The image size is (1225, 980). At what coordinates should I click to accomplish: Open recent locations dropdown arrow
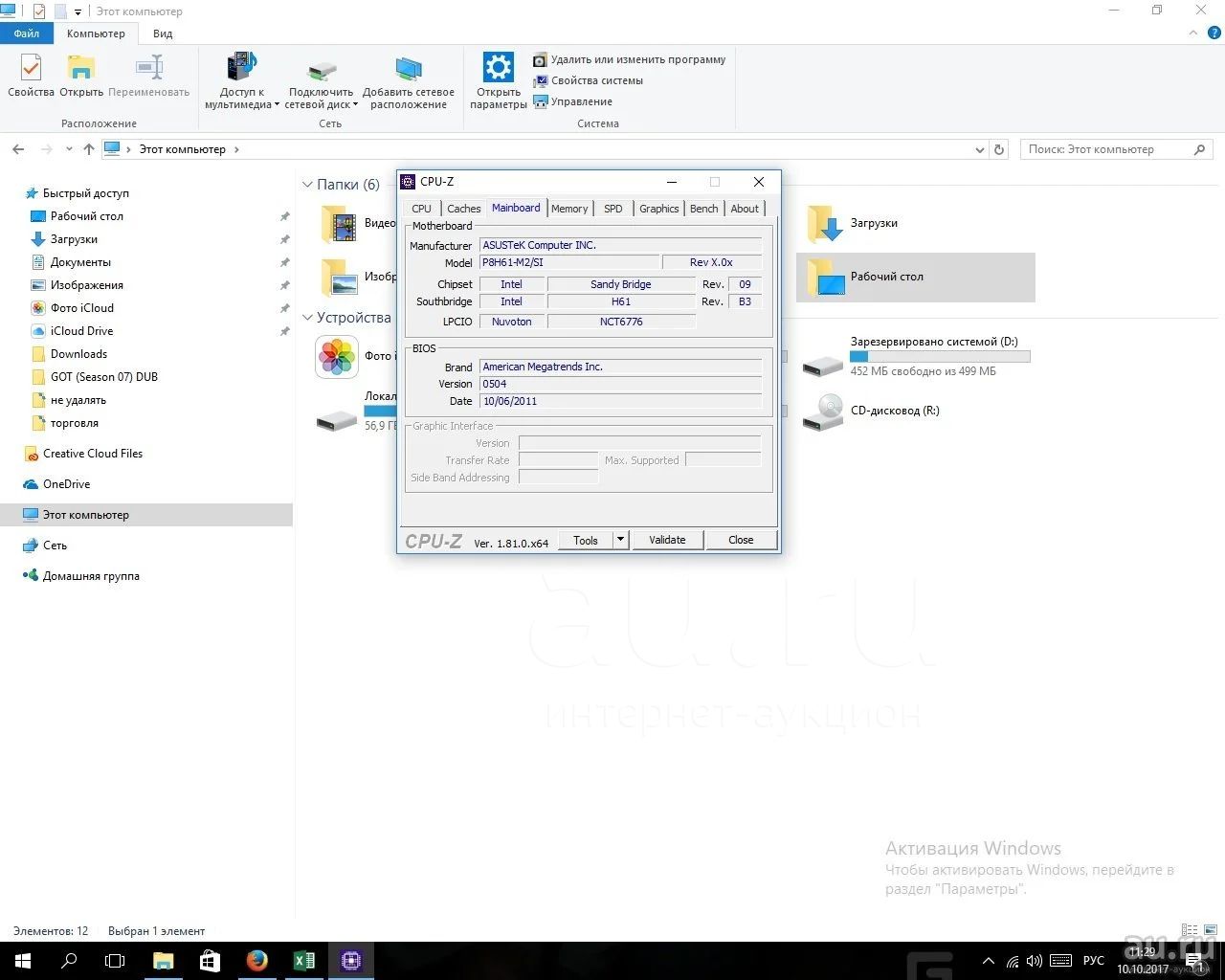(x=69, y=149)
